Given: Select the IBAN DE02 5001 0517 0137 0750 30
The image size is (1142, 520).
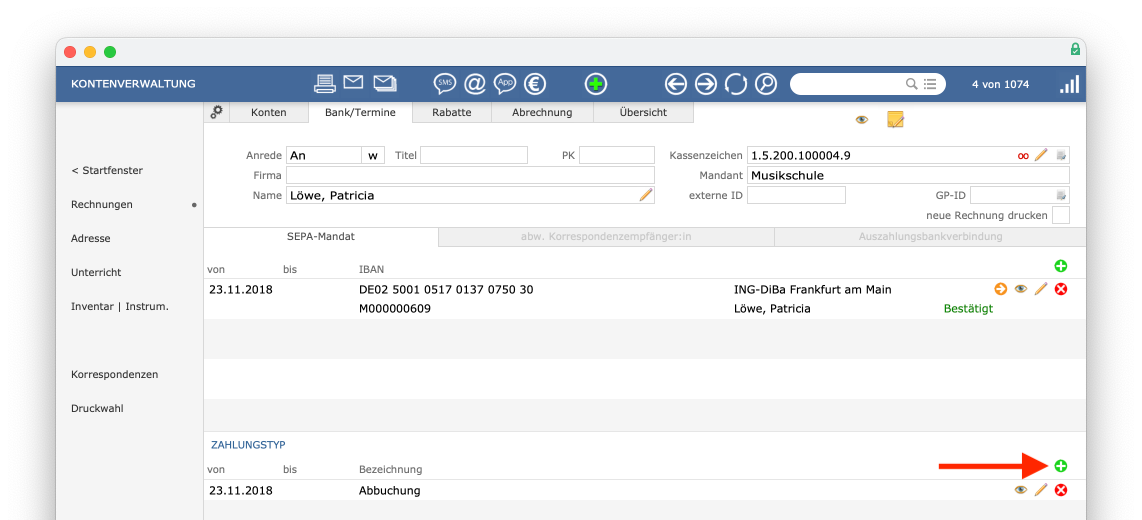Looking at the screenshot, I should tap(446, 289).
